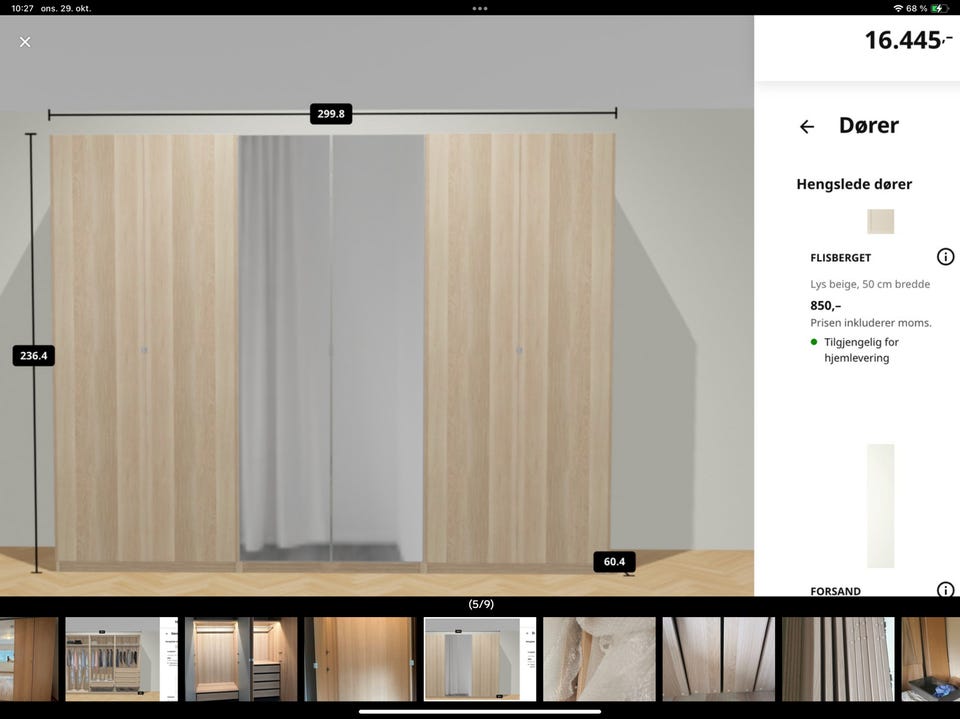Tap the battery indicator in status bar
The height and width of the screenshot is (719, 960).
point(939,9)
